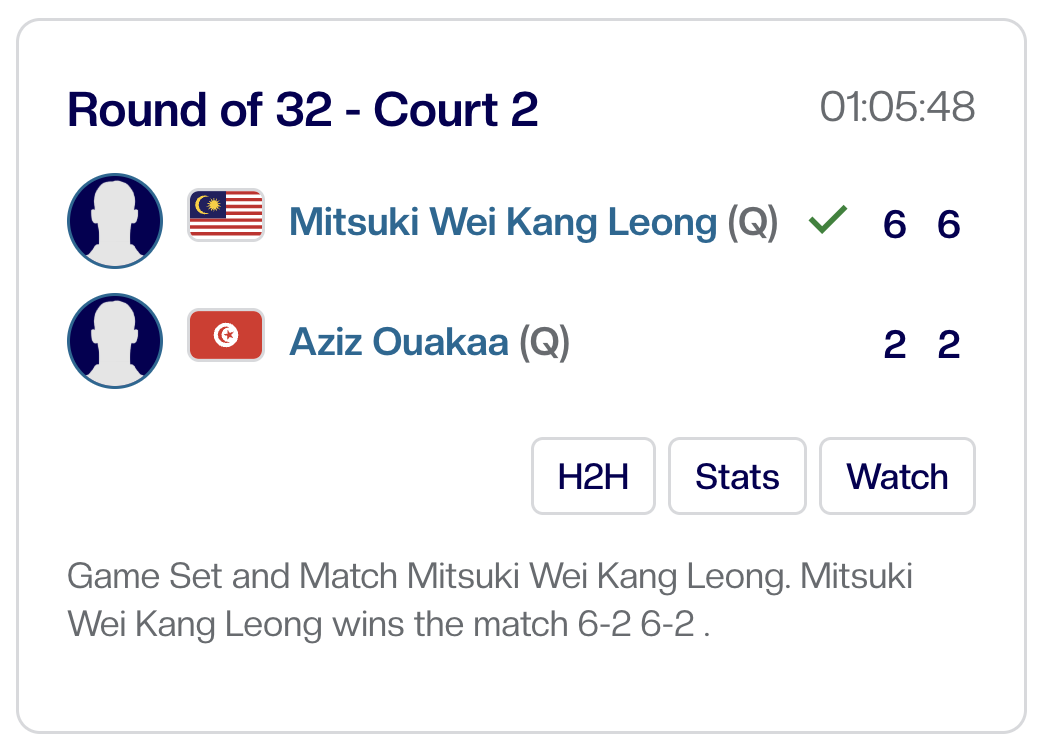Image resolution: width=1044 pixels, height=748 pixels.
Task: Click the match duration 01:05:48
Action: point(897,108)
